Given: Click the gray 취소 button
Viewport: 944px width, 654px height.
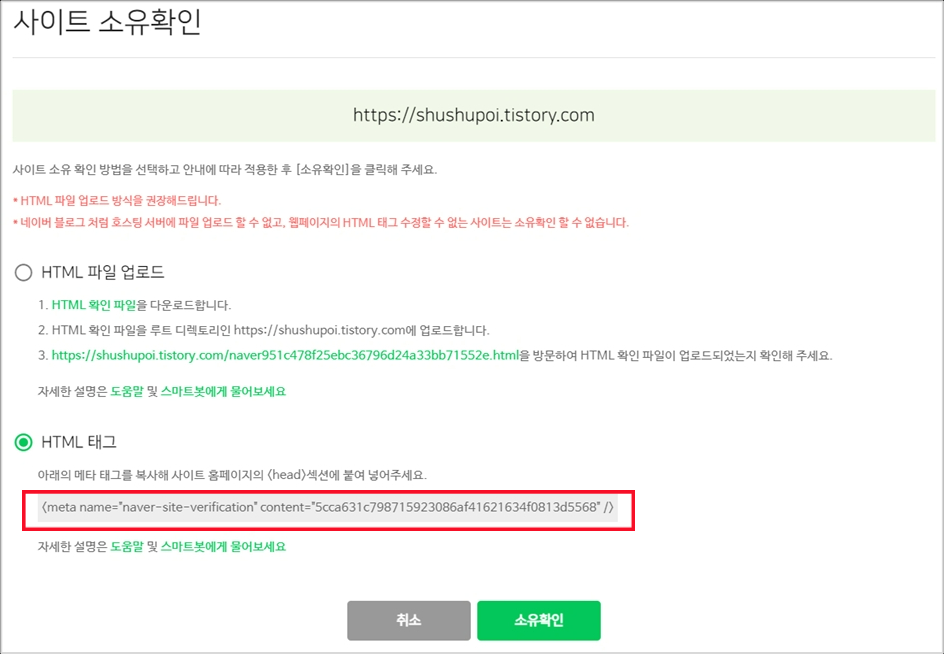Looking at the screenshot, I should pyautogui.click(x=409, y=620).
